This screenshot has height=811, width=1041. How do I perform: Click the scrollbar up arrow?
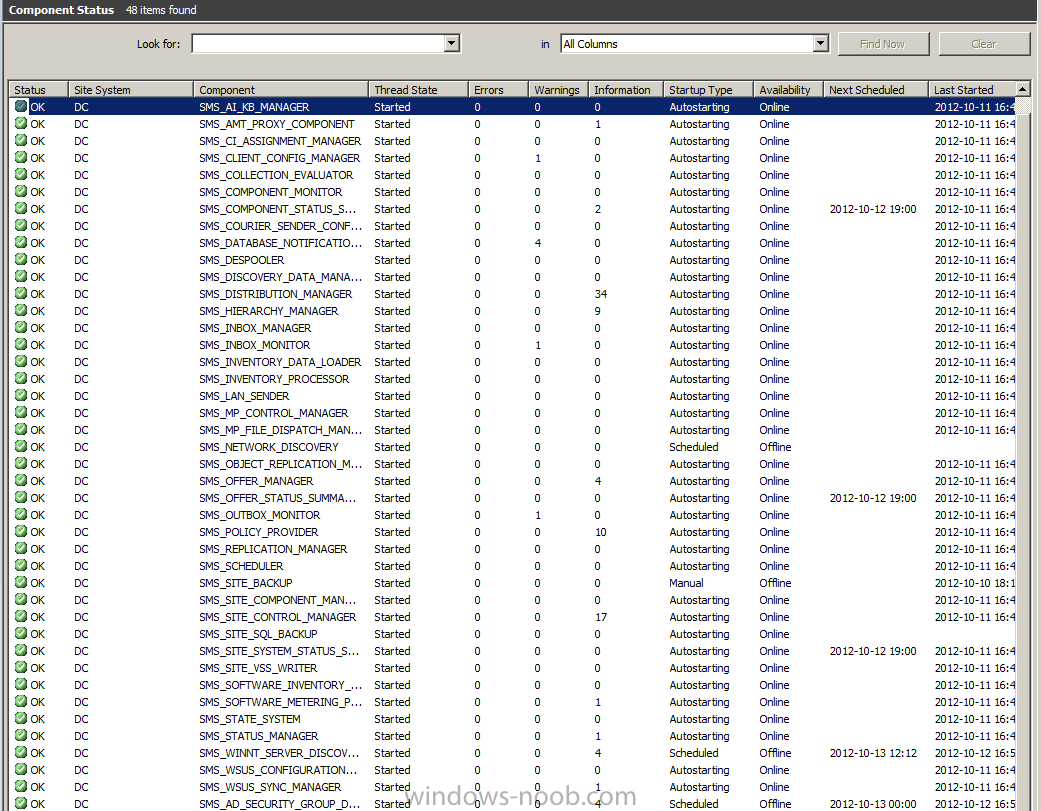pos(1023,89)
